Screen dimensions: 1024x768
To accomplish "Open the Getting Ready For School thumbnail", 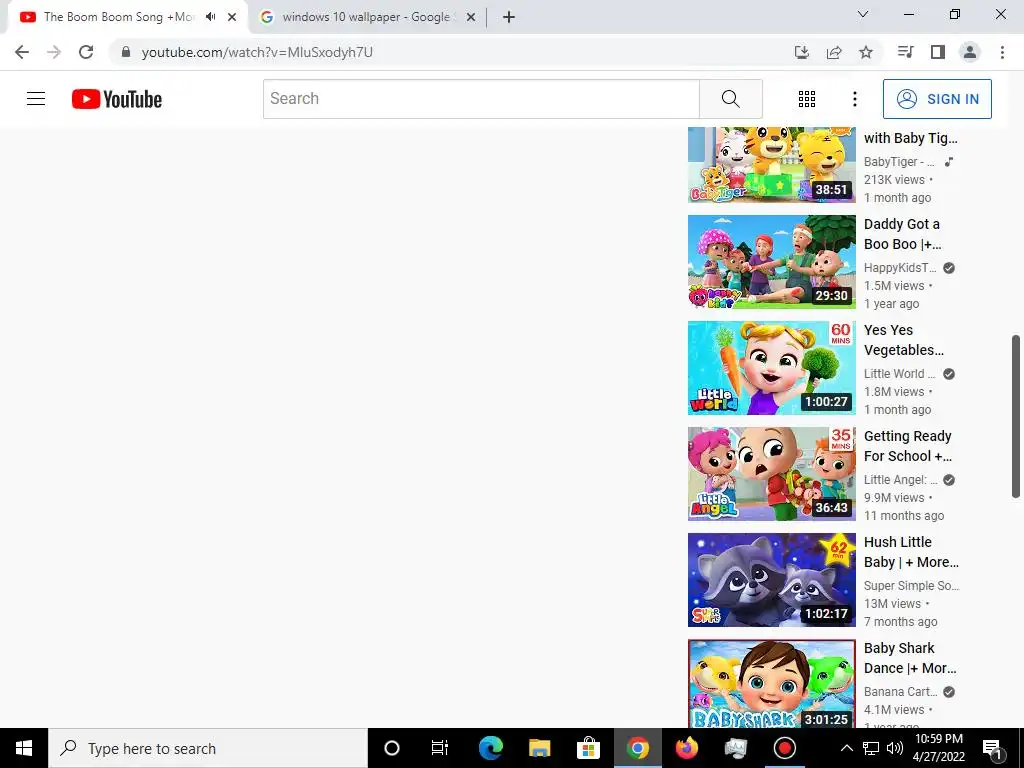I will coord(771,473).
